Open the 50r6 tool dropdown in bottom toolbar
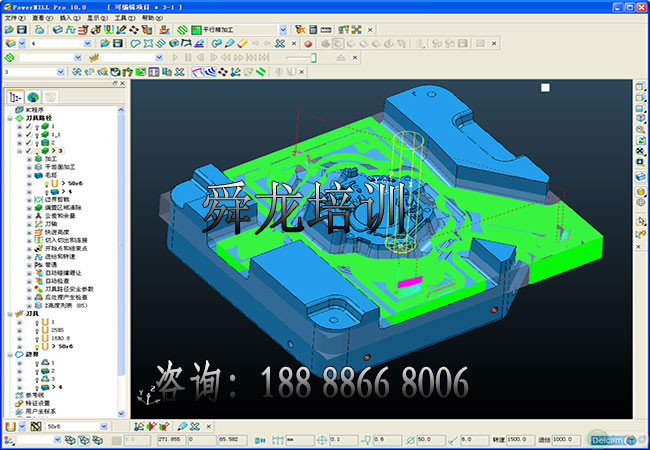The height and width of the screenshot is (450, 650). (104, 427)
